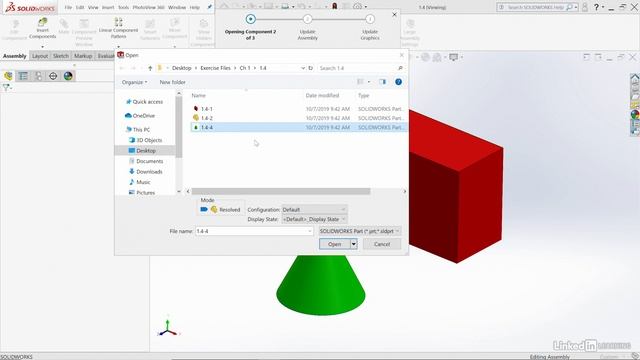This screenshot has width=640, height=360.
Task: Expand the Insert Components dropdown arrow
Action: tap(42, 46)
